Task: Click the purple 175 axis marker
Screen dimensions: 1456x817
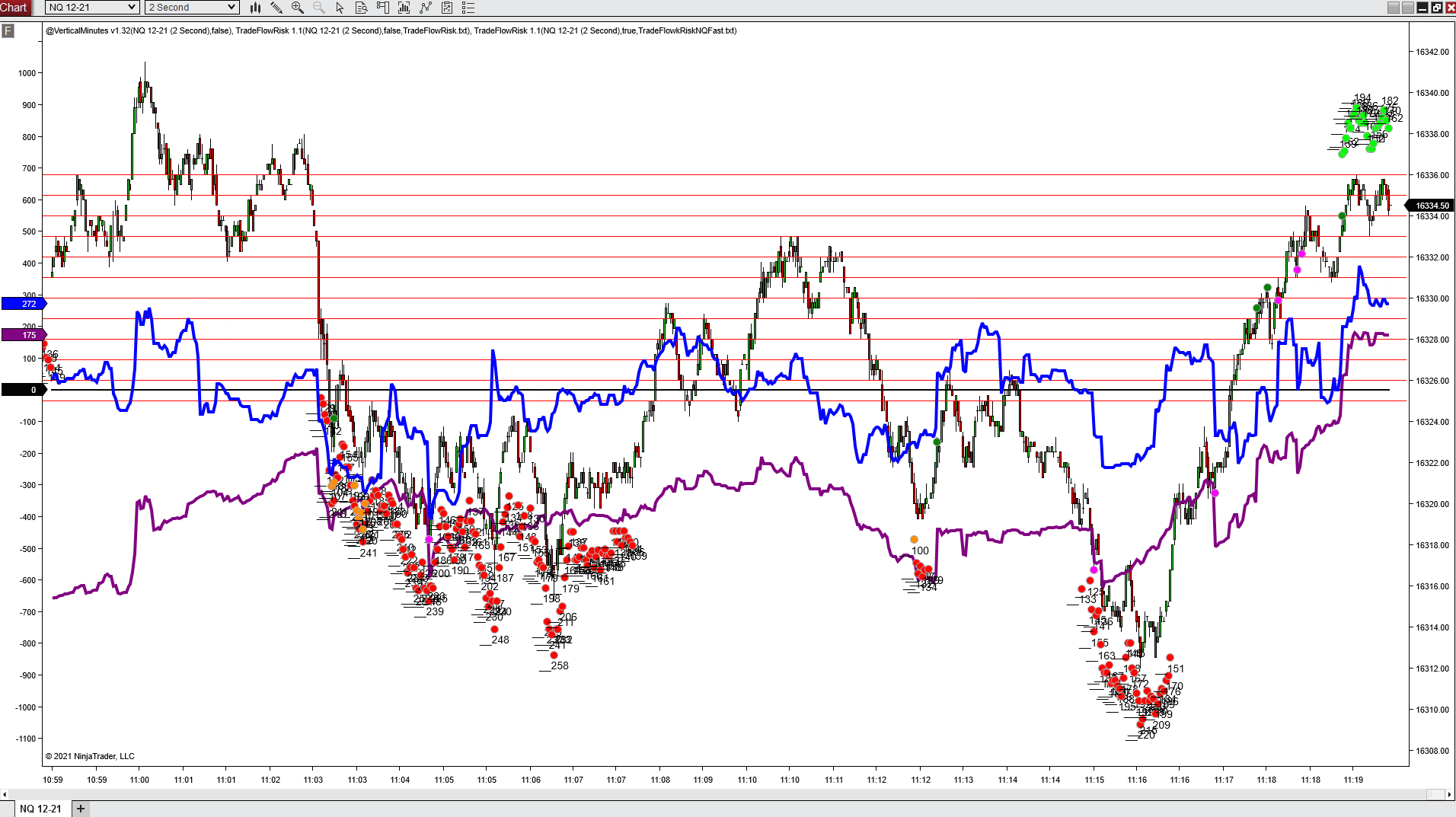Action: click(x=24, y=335)
